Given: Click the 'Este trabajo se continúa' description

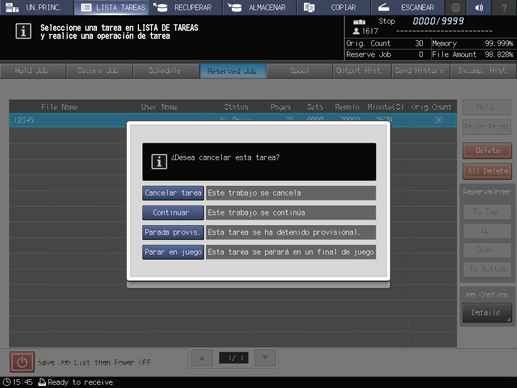Looking at the screenshot, I should click(291, 213).
